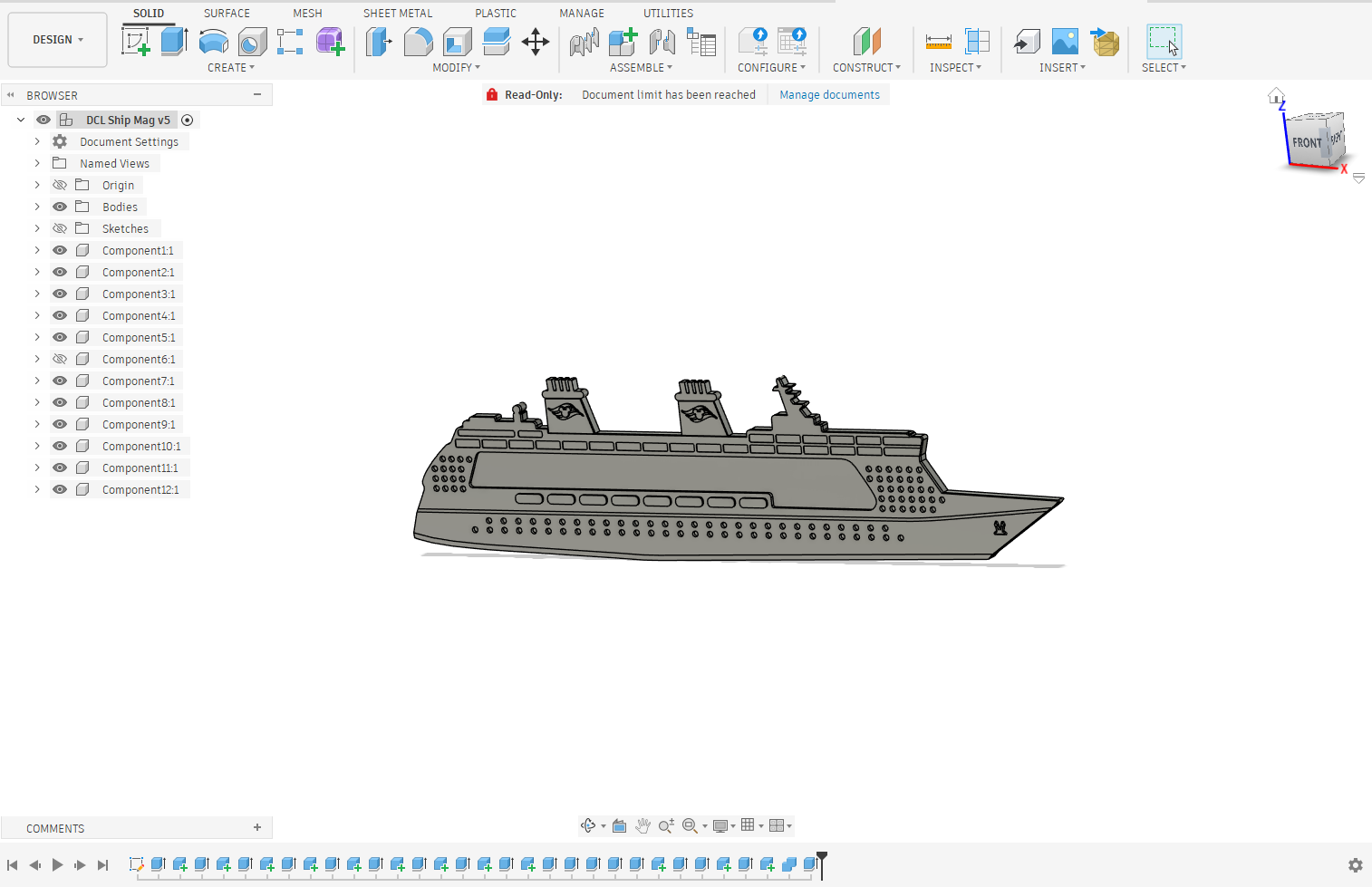The image size is (1372, 887).
Task: Click the Move/Copy cross-arrows tool
Action: pos(536,42)
